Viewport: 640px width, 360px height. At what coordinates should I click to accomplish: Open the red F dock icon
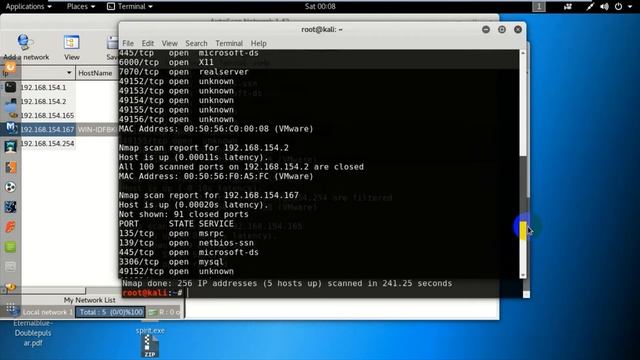[11, 227]
